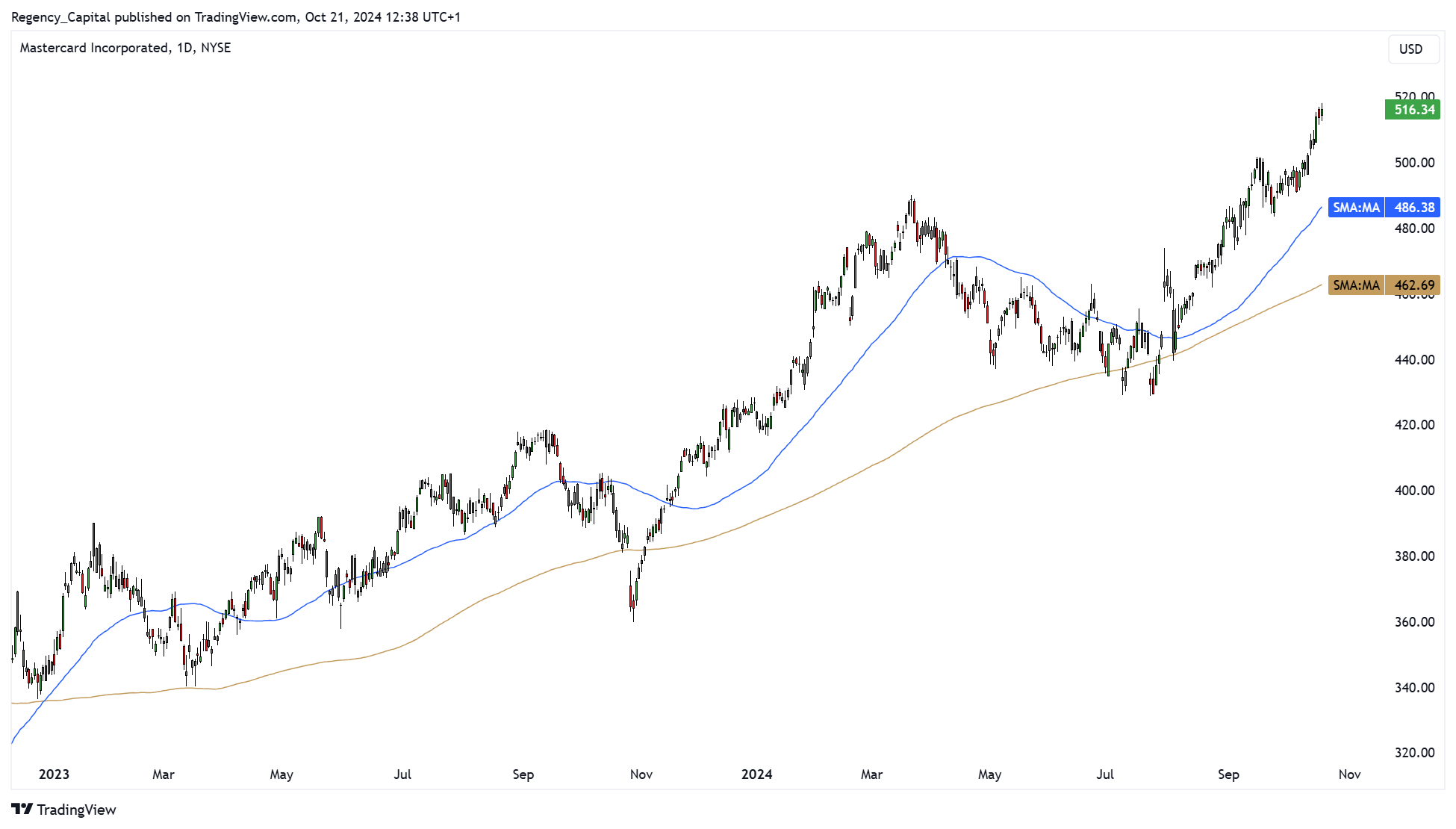The image size is (1456, 829).
Task: Click the 2023 label on time axis
Action: (54, 774)
